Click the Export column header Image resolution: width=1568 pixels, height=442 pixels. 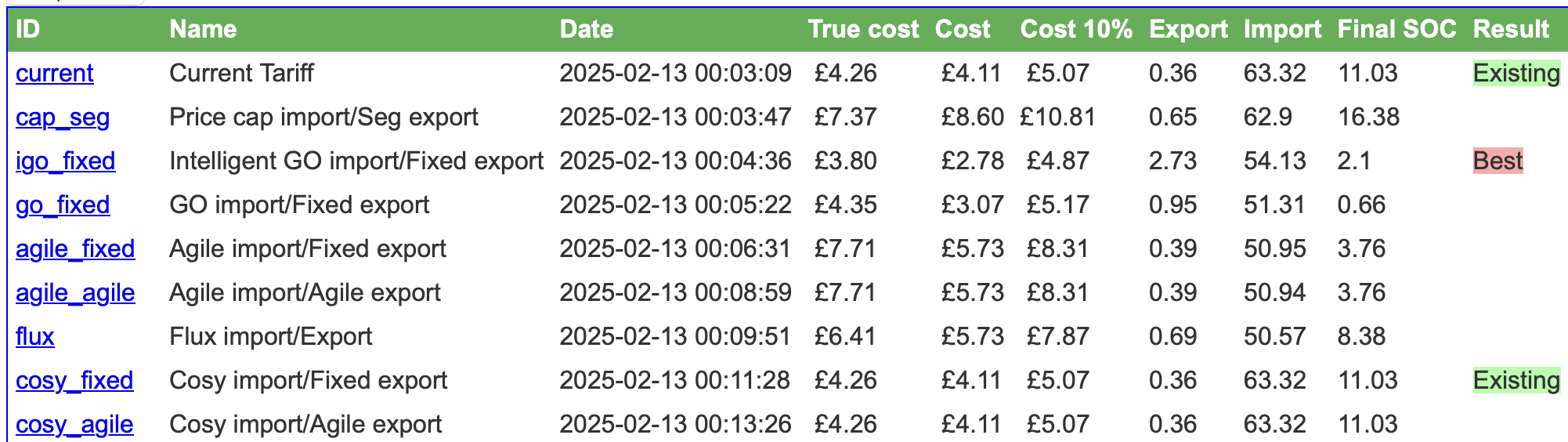click(1188, 29)
